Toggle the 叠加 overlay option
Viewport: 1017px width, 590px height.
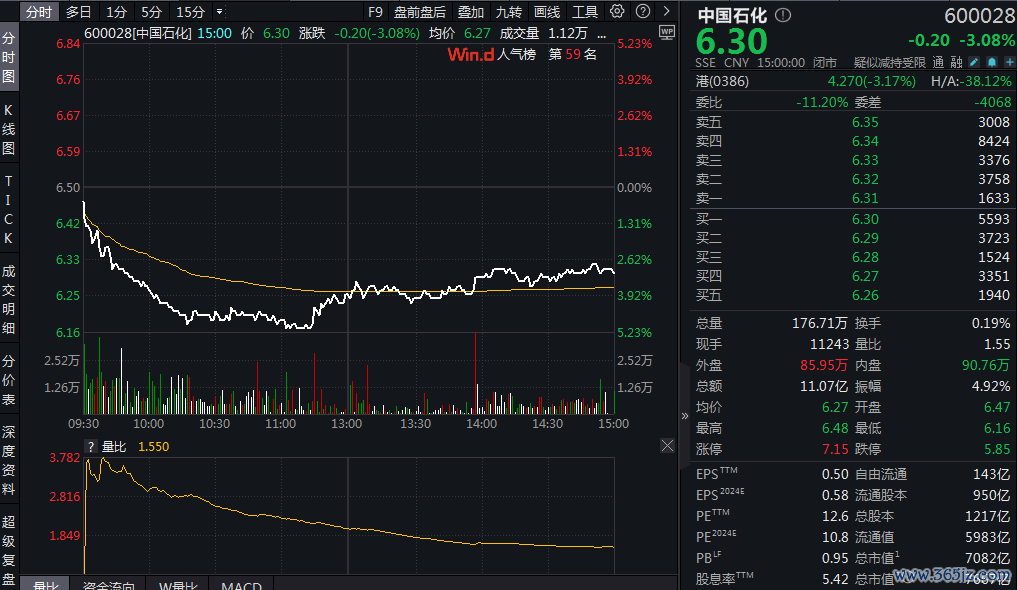tap(471, 12)
